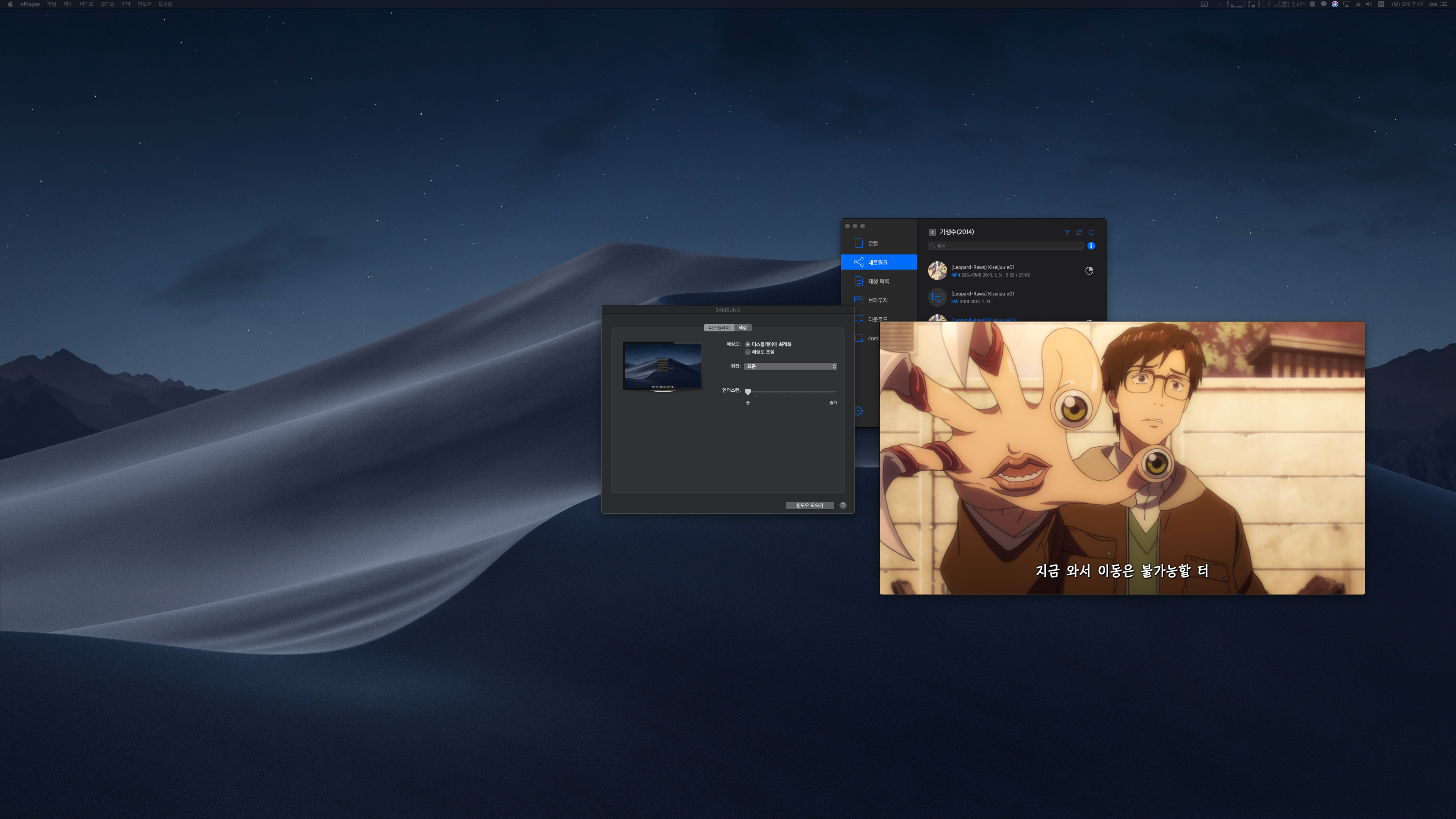Switch to the 색상 tab
Screen dimensions: 1456x819
click(x=743, y=328)
